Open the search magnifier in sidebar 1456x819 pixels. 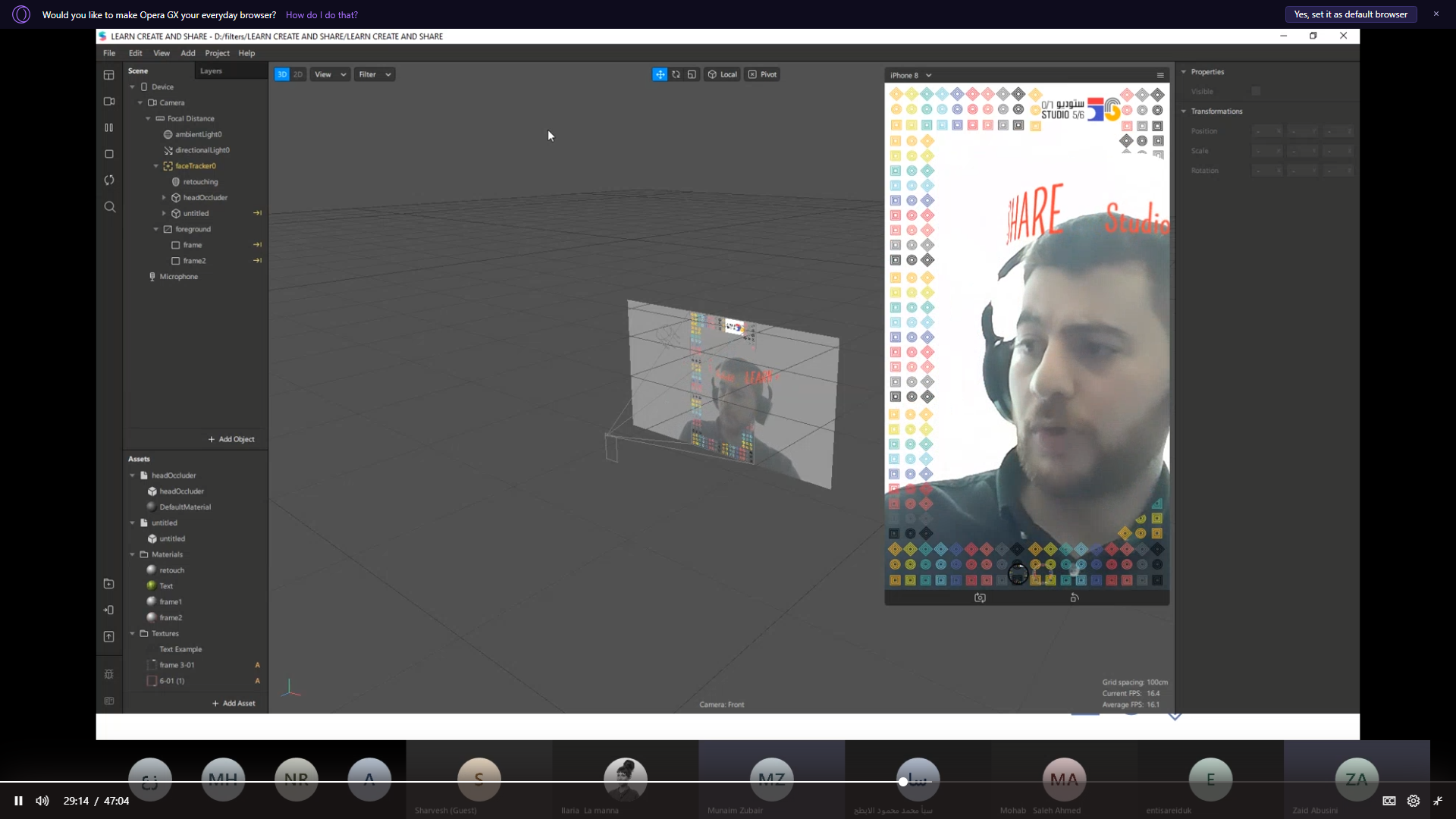click(109, 206)
